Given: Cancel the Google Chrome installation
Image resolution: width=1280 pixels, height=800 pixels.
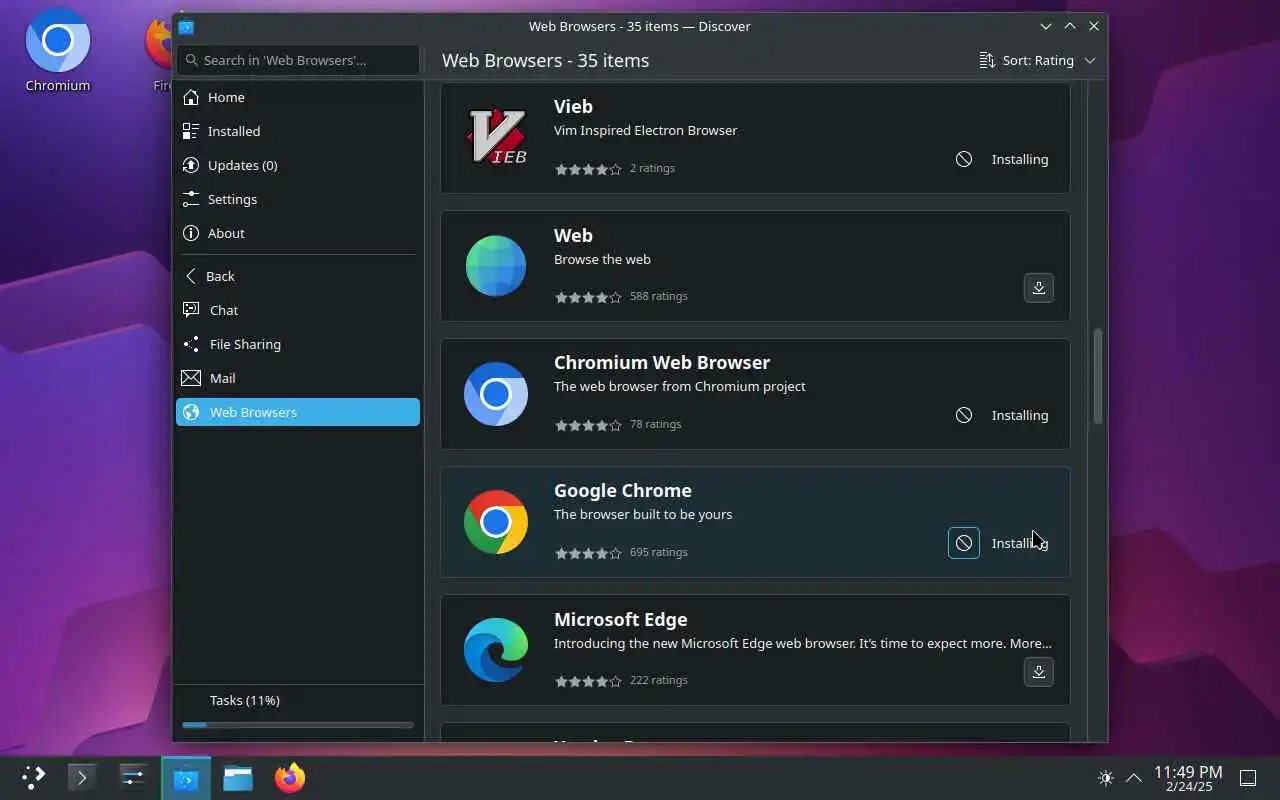Looking at the screenshot, I should (x=963, y=543).
